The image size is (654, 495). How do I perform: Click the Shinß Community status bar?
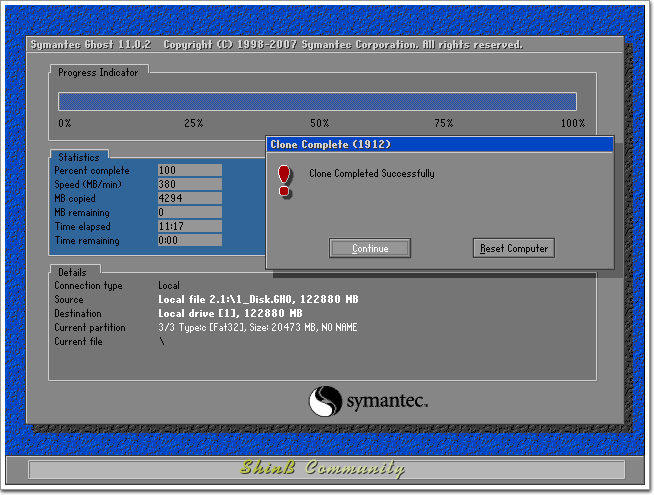(x=326, y=469)
